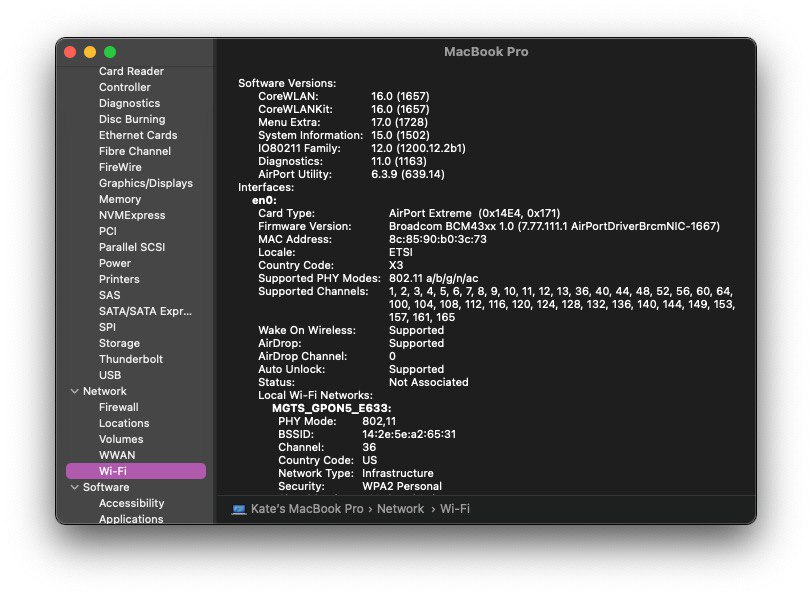The height and width of the screenshot is (598, 812).
Task: Click Kate's MacBook Pro in path bar
Action: 307,509
